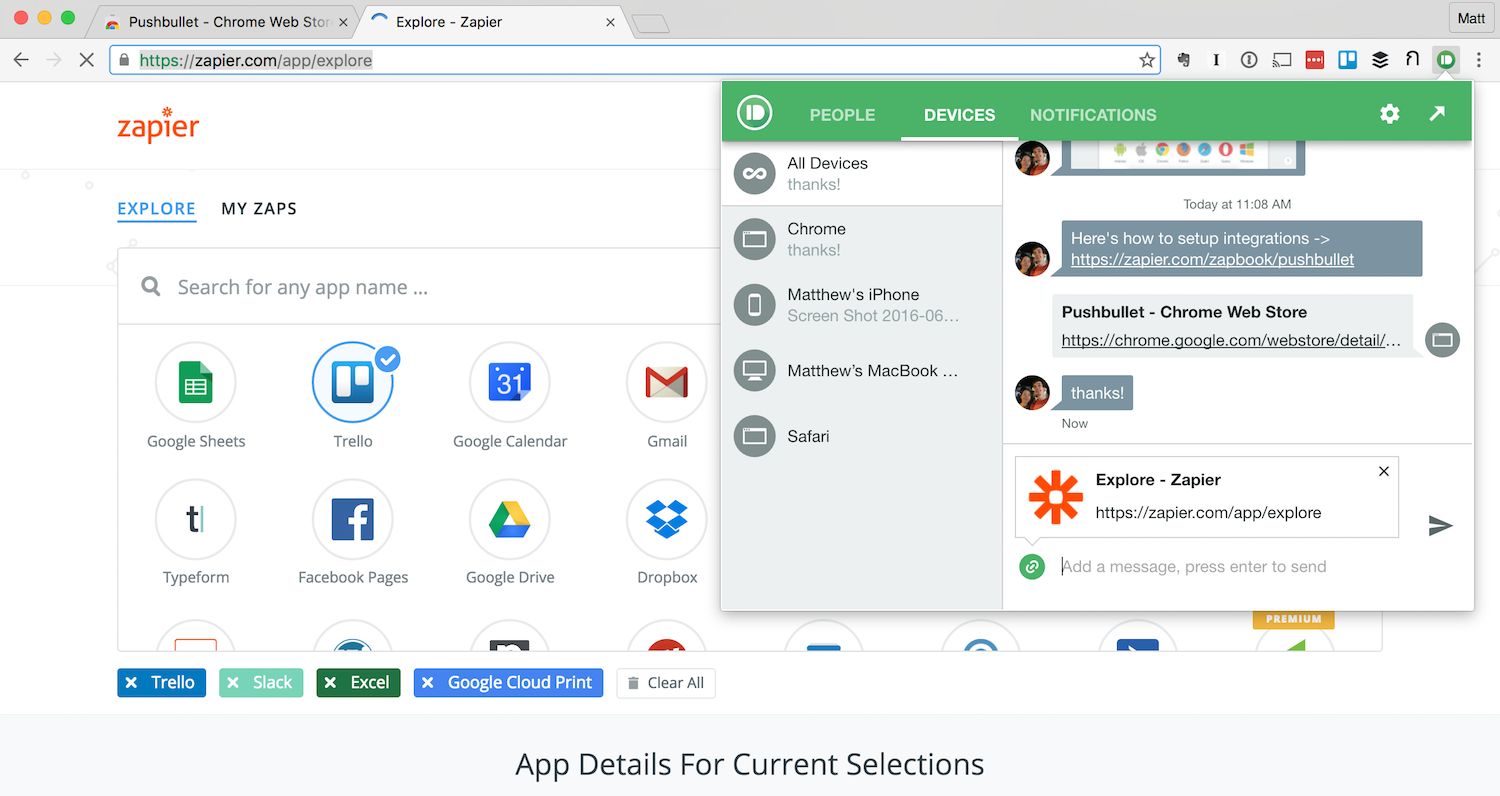Switch to the People tab in Pushbullet
Screen dimensions: 1500x796
click(842, 115)
